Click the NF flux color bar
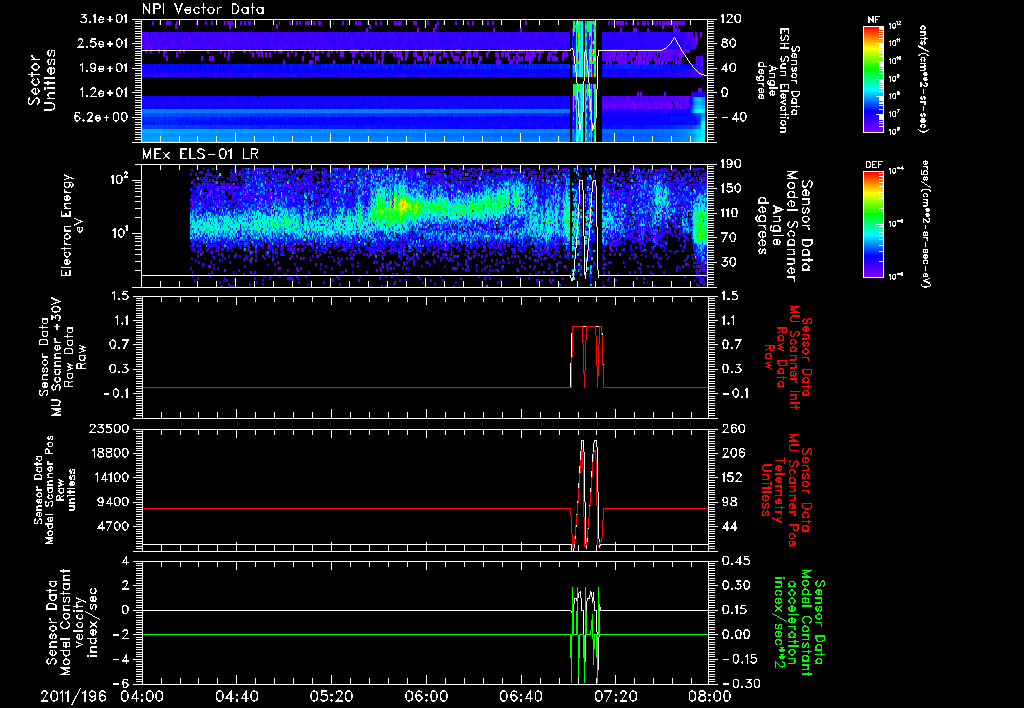 tap(874, 78)
